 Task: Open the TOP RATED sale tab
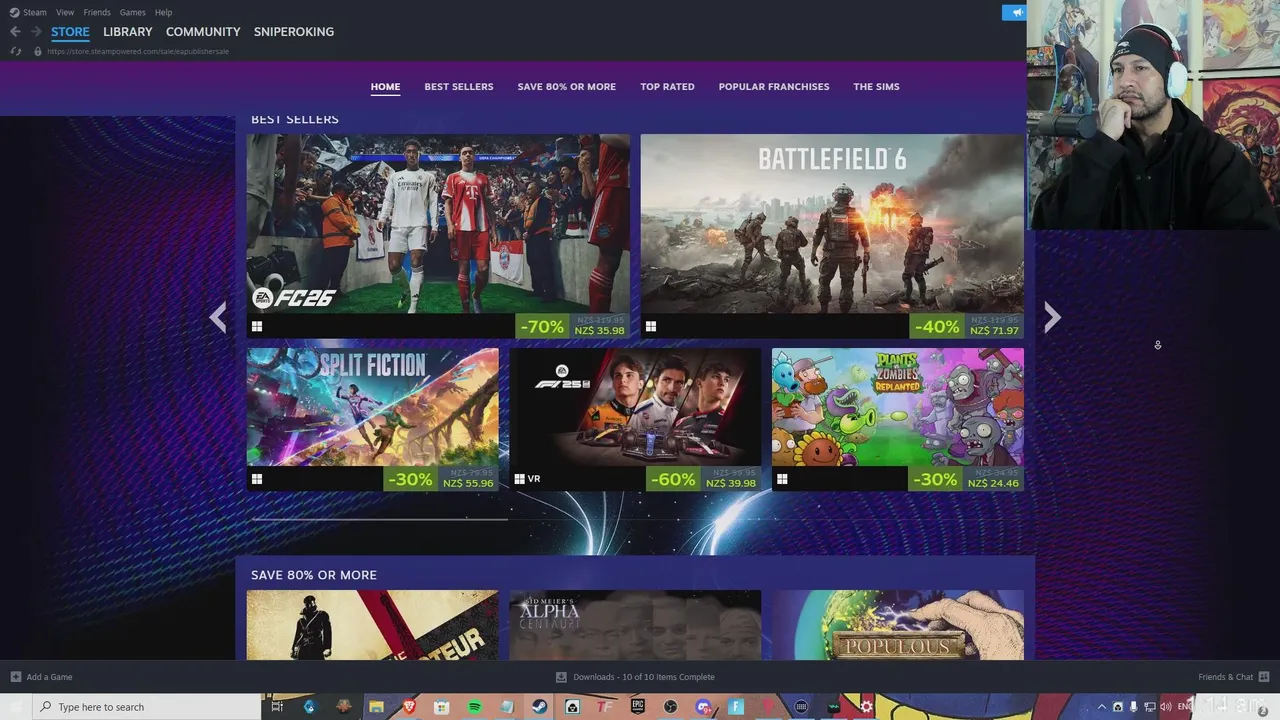(667, 87)
